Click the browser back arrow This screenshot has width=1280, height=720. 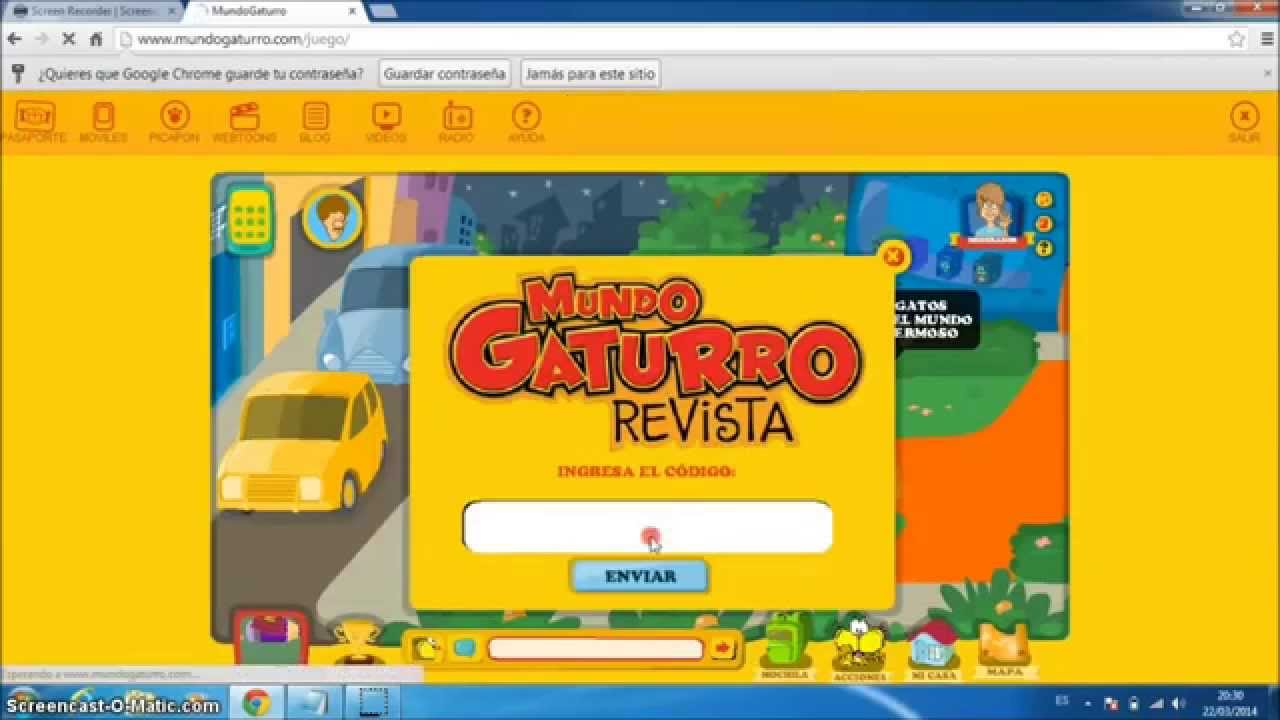14,39
